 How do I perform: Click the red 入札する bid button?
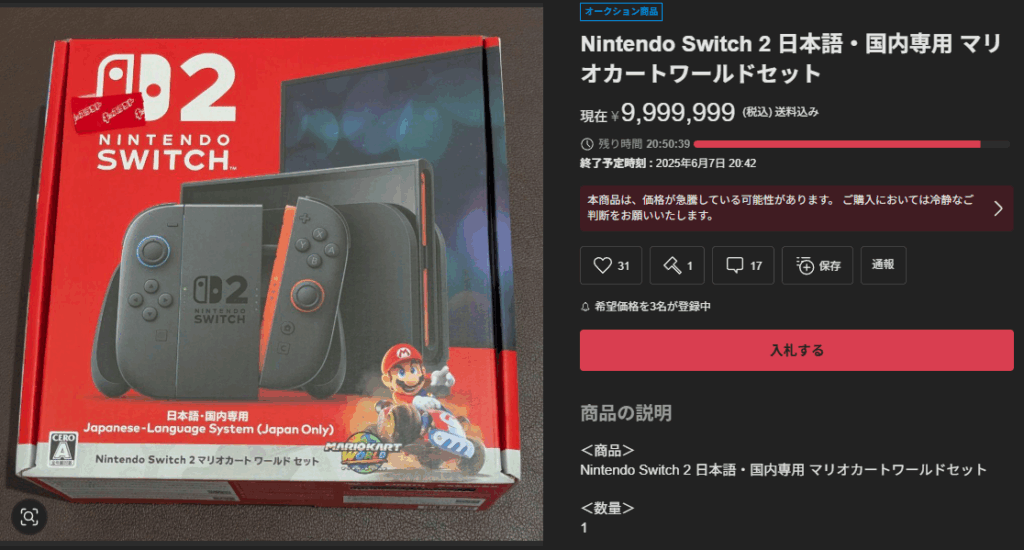797,350
